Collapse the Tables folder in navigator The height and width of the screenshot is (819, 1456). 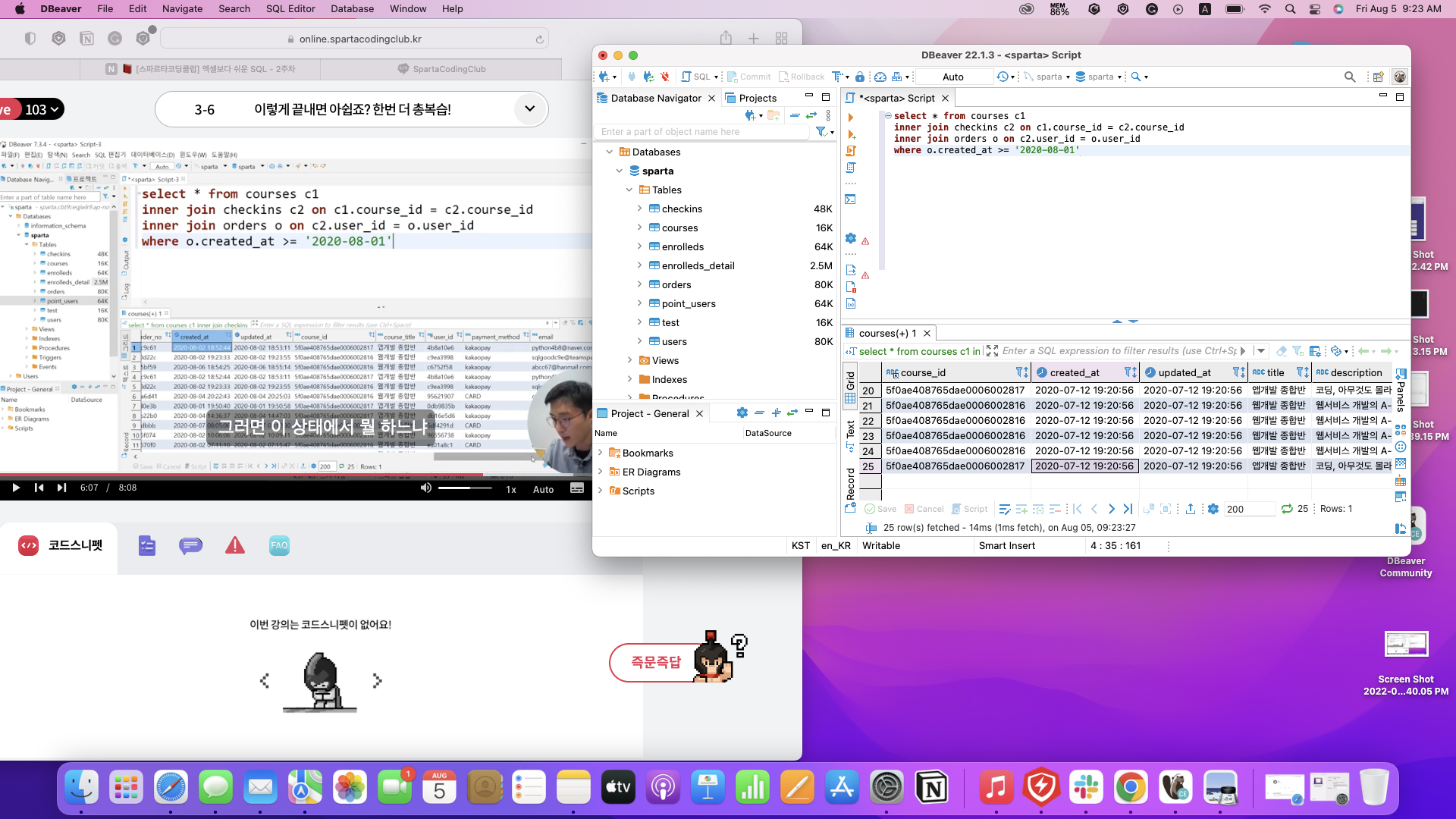tap(629, 190)
